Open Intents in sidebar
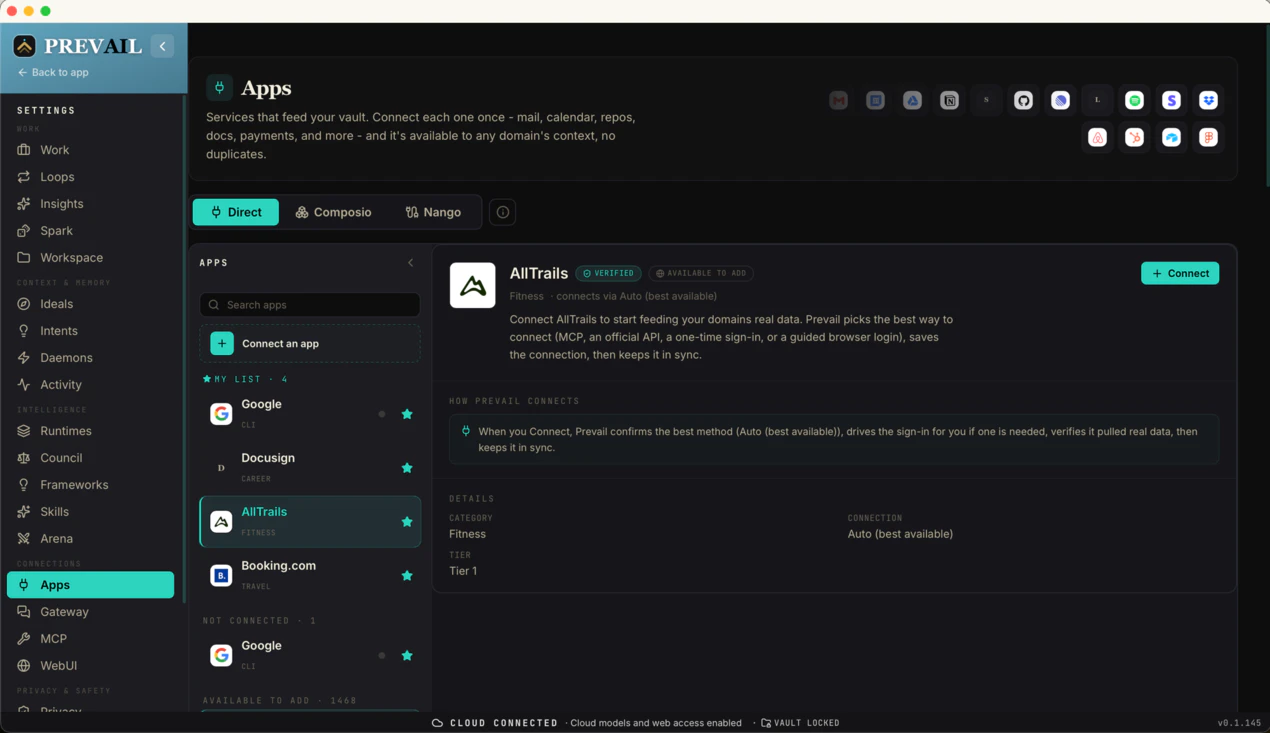The height and width of the screenshot is (733, 1270). point(90,331)
